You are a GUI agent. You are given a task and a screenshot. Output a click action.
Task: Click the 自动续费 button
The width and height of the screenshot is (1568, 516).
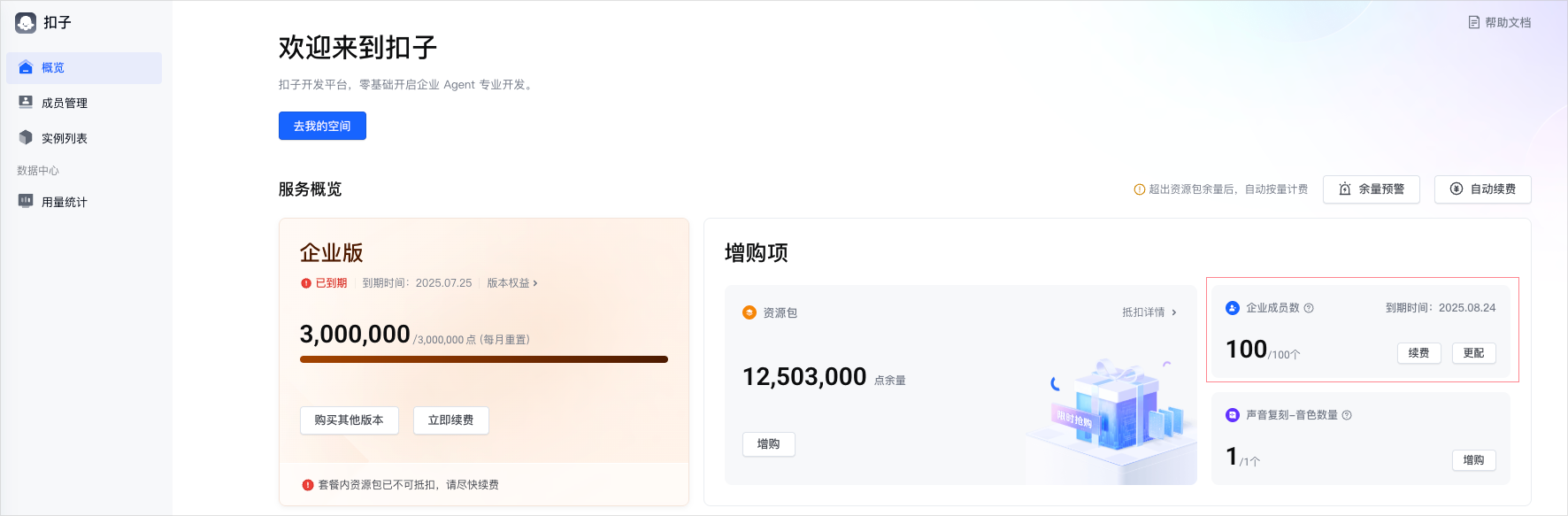[1482, 189]
